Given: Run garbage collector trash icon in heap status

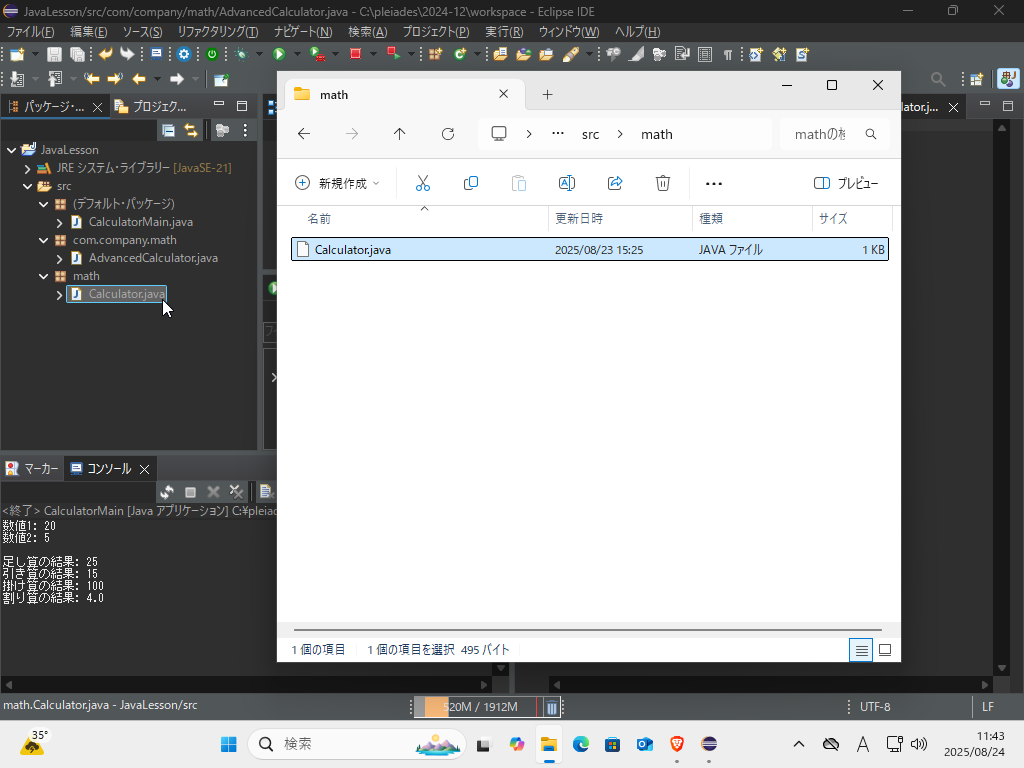Looking at the screenshot, I should coord(551,707).
